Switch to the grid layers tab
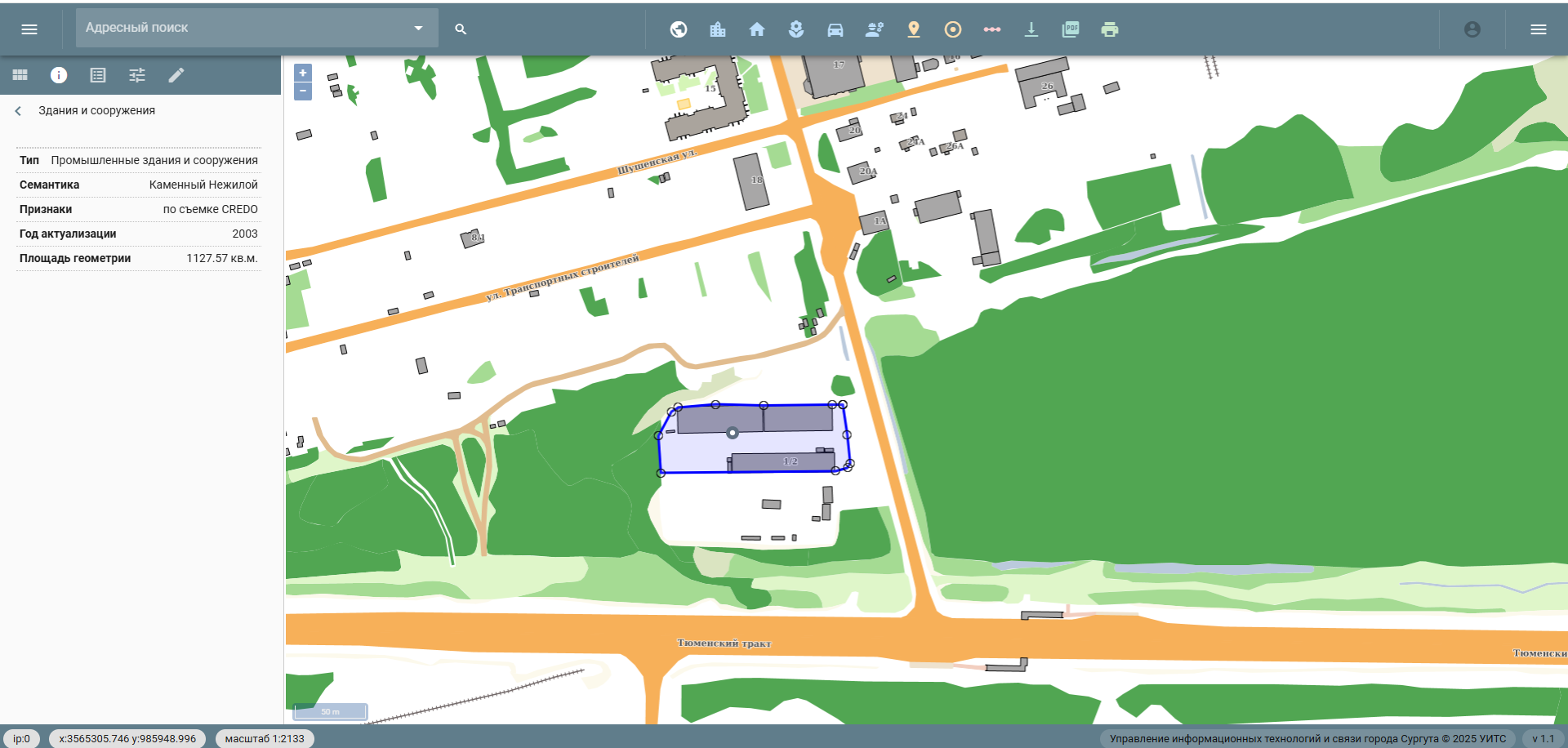The image size is (1568, 748). [x=20, y=75]
